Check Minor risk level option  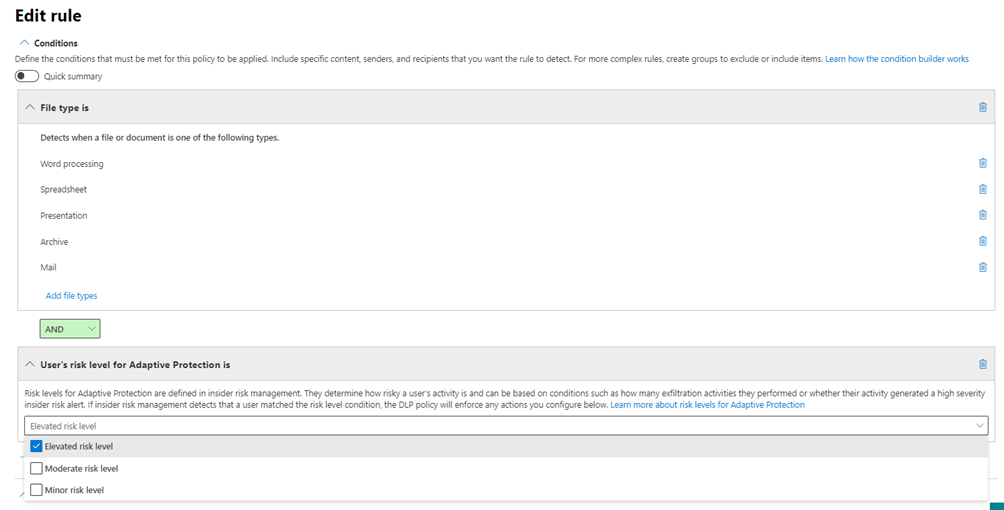tap(37, 490)
